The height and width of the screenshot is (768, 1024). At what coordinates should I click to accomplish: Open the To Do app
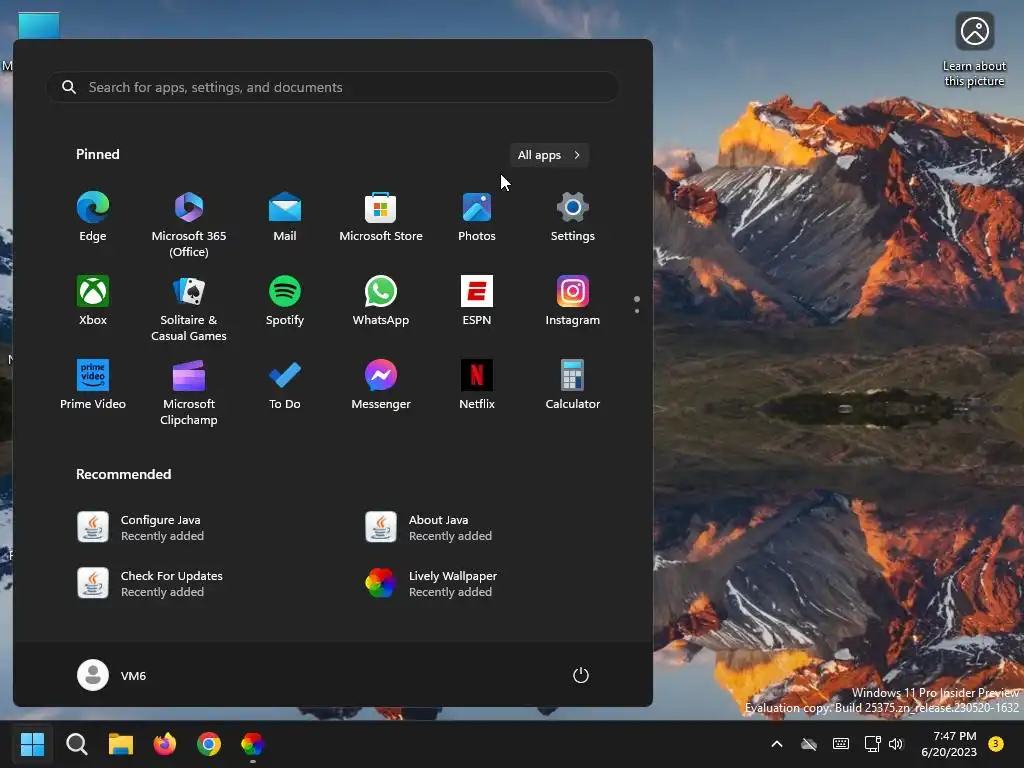(x=285, y=385)
